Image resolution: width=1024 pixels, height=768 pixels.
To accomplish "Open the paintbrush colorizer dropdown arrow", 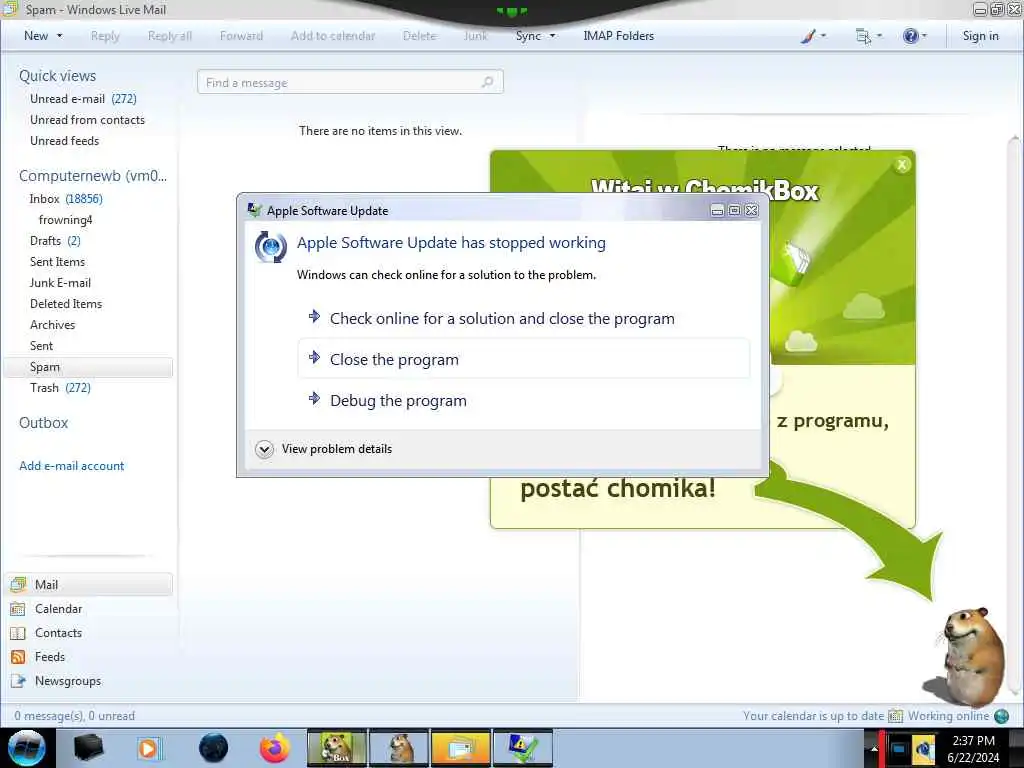I will coord(823,36).
